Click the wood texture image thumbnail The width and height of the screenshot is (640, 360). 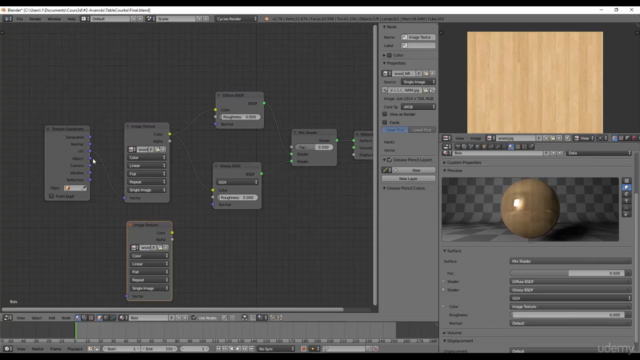[x=535, y=82]
